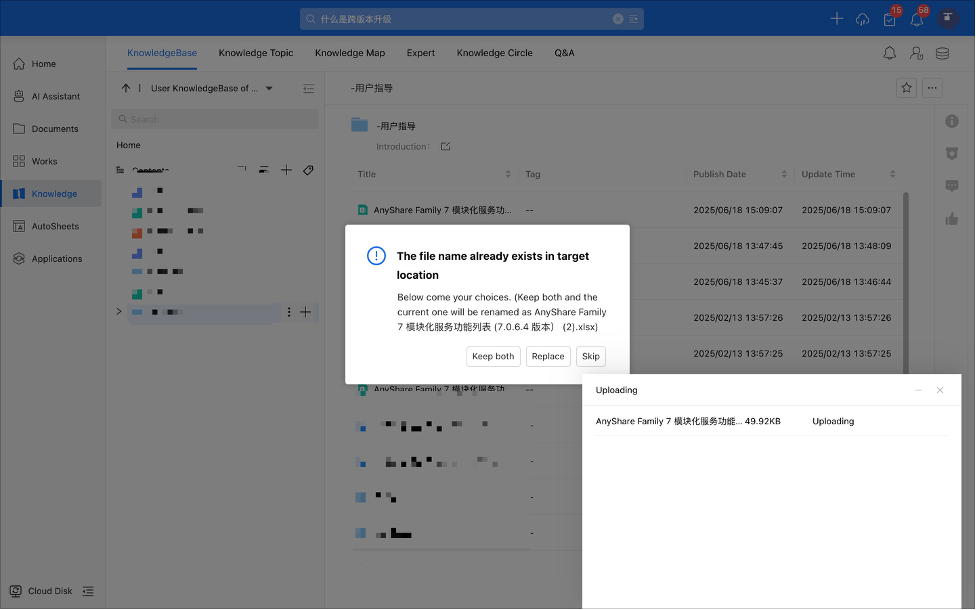
Task: Switch to the Knowledge Circle tab
Action: pos(494,53)
